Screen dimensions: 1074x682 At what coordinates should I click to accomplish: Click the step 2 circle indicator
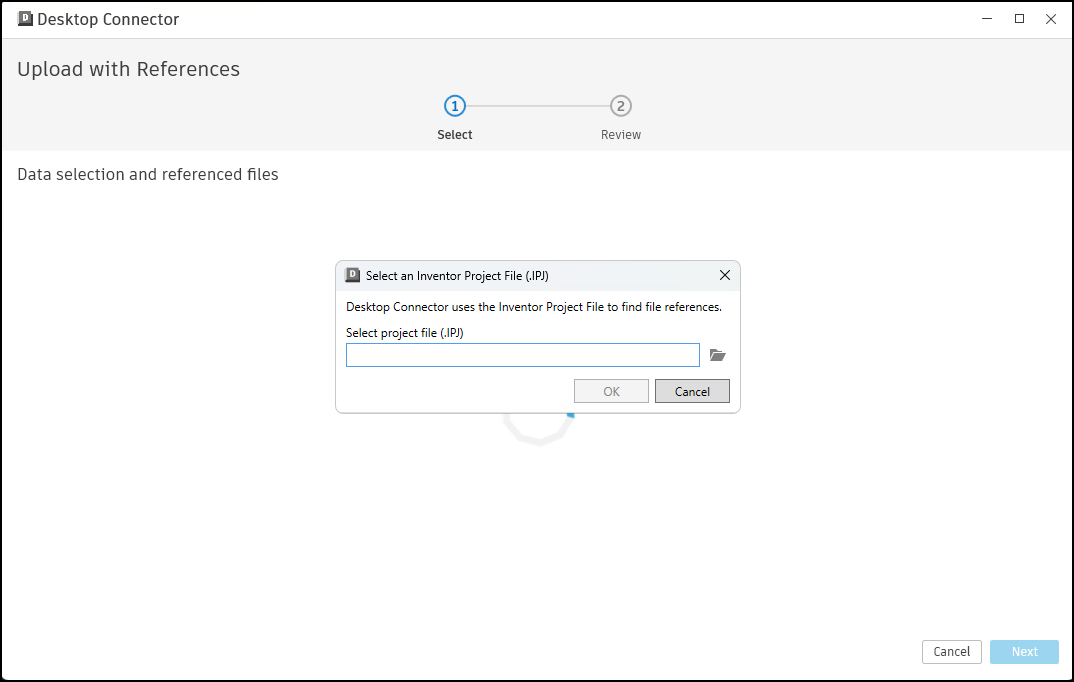[x=621, y=106]
